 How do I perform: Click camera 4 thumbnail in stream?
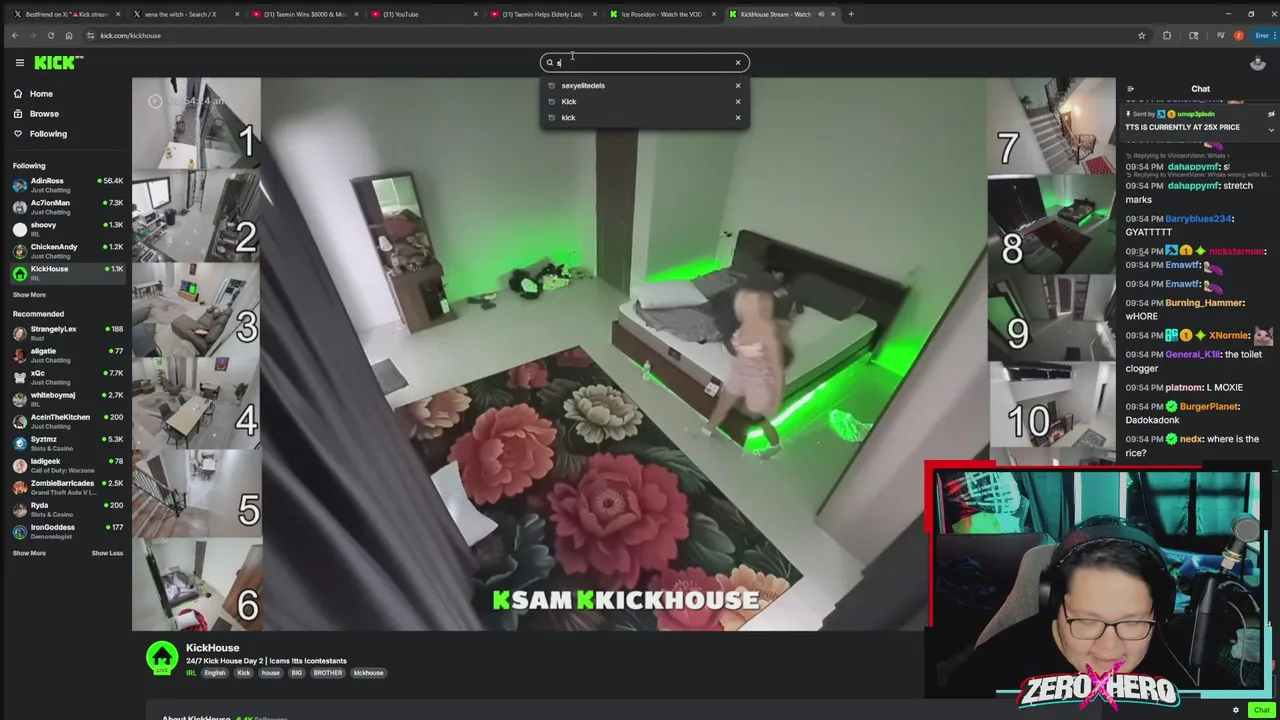click(x=196, y=403)
